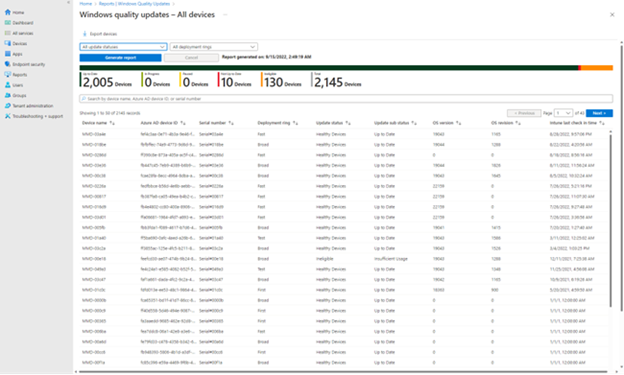Click Export devices download icon
624x375 pixels.
click(84, 34)
